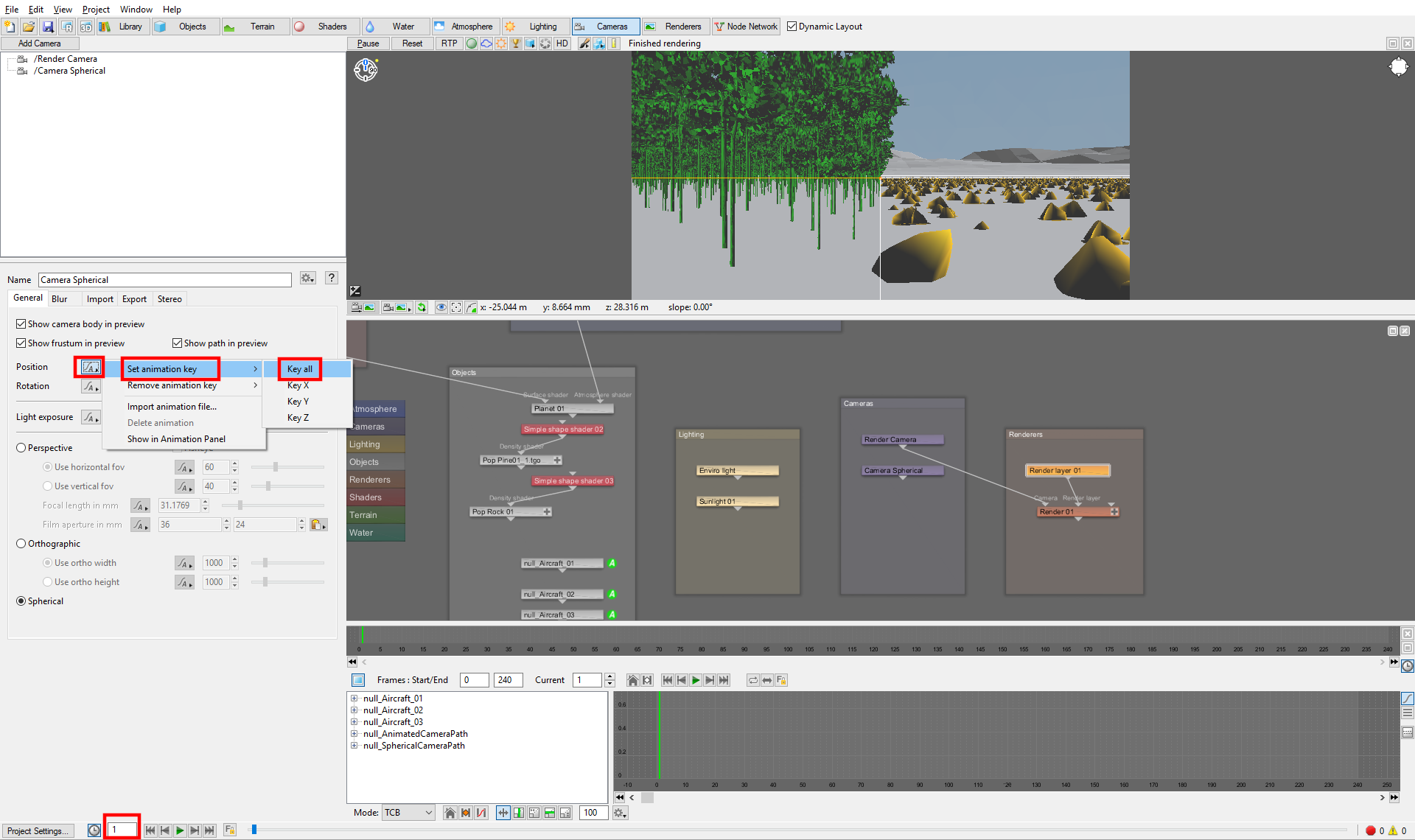
Task: Expand the null_Aircraft_01 tree item
Action: coord(354,699)
